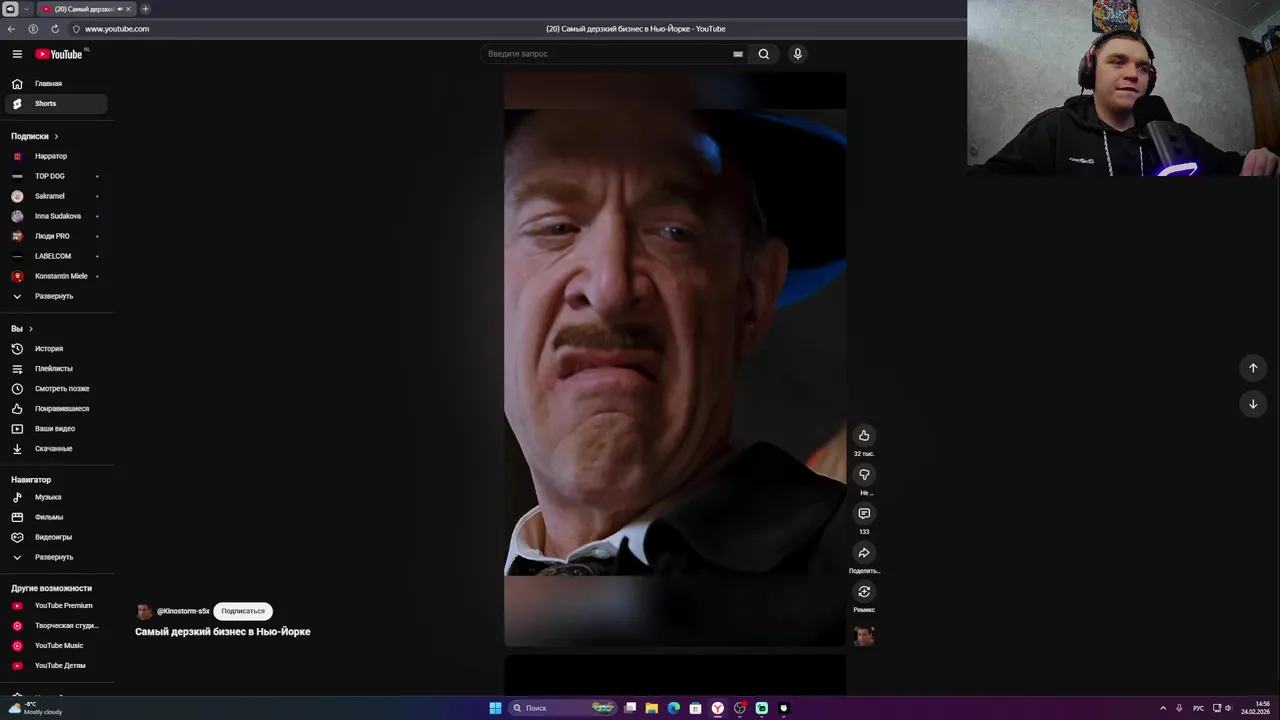Open История watch history
Viewport: 1280px width, 720px height.
point(56,349)
